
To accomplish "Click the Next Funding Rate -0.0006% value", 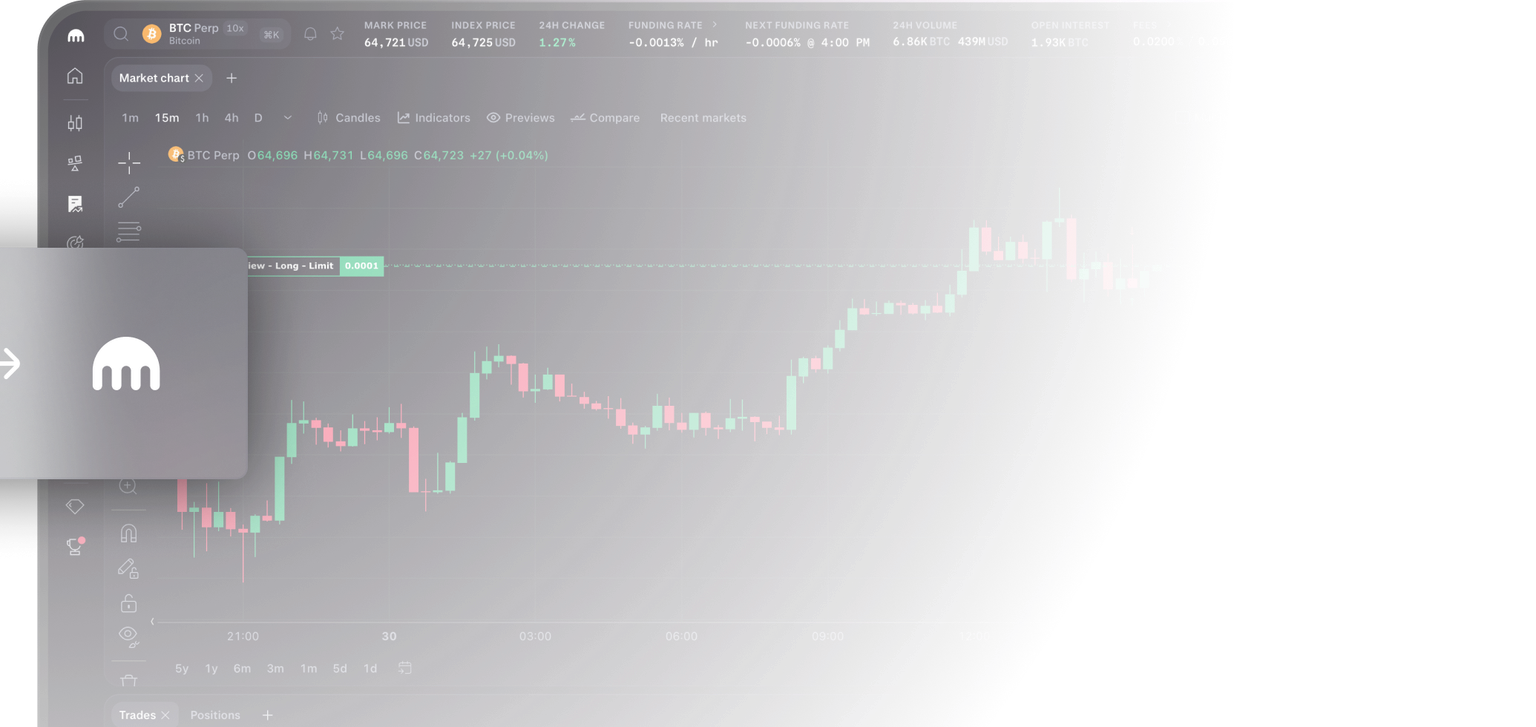I will pyautogui.click(x=807, y=42).
